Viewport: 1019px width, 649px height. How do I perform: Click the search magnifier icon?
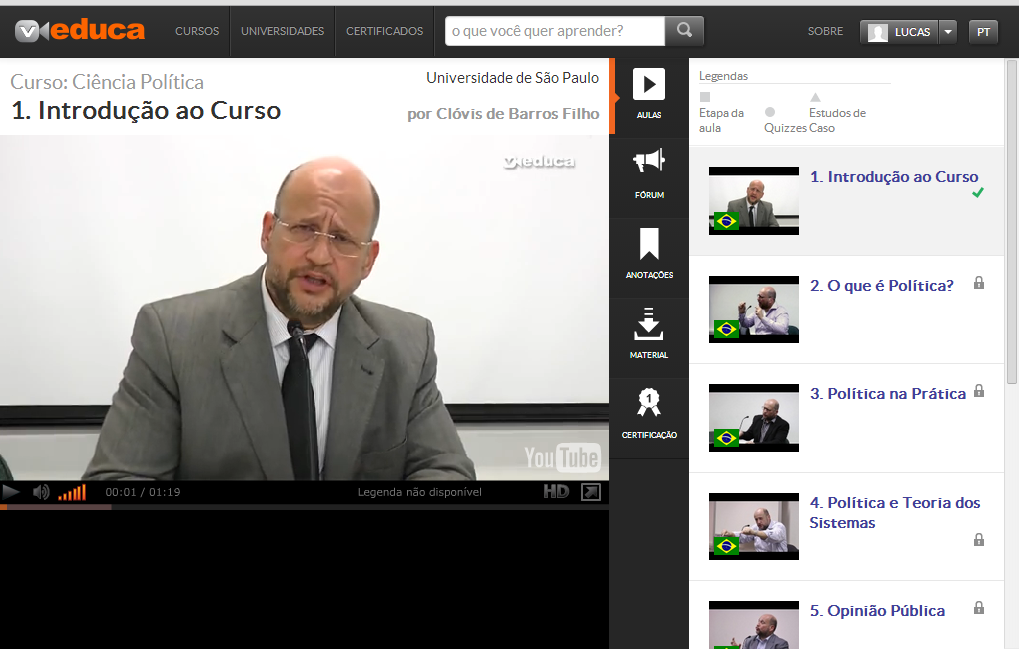pyautogui.click(x=684, y=31)
